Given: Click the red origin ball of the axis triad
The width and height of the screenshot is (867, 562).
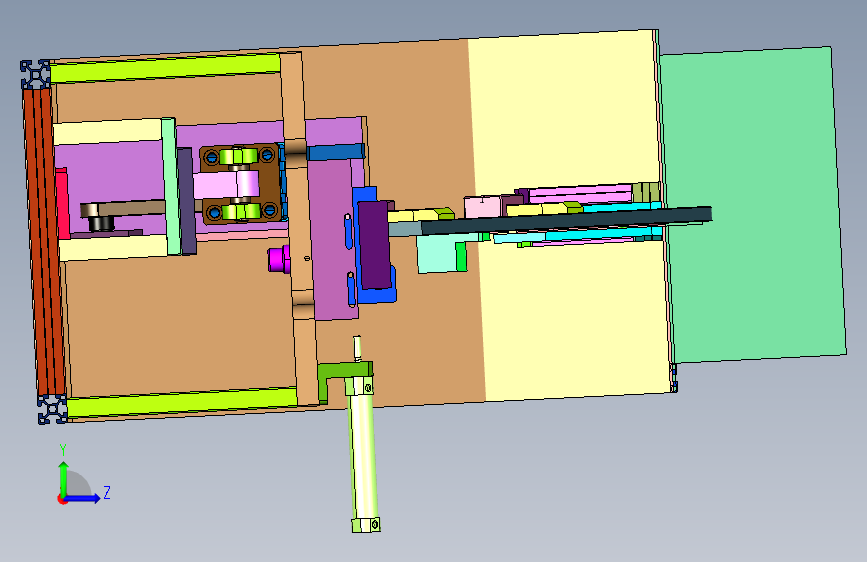Looking at the screenshot, I should click(62, 499).
